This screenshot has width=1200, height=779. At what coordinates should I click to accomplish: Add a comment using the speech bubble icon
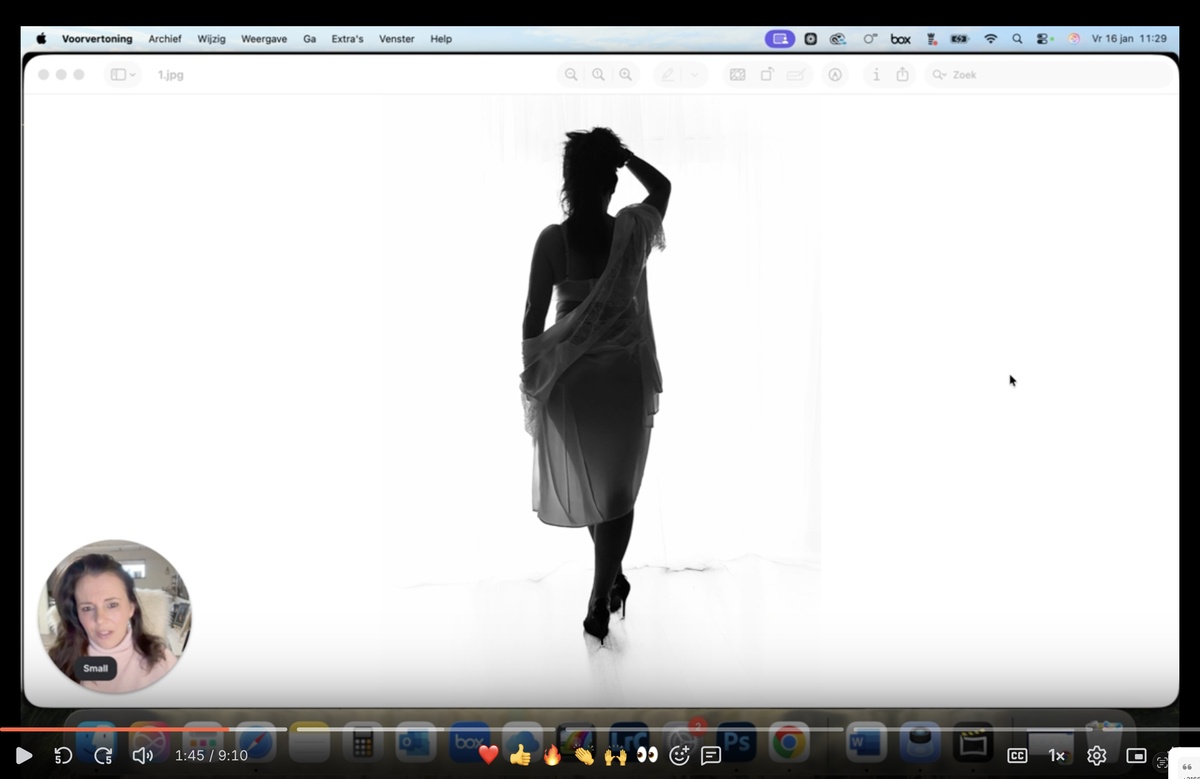pos(711,755)
